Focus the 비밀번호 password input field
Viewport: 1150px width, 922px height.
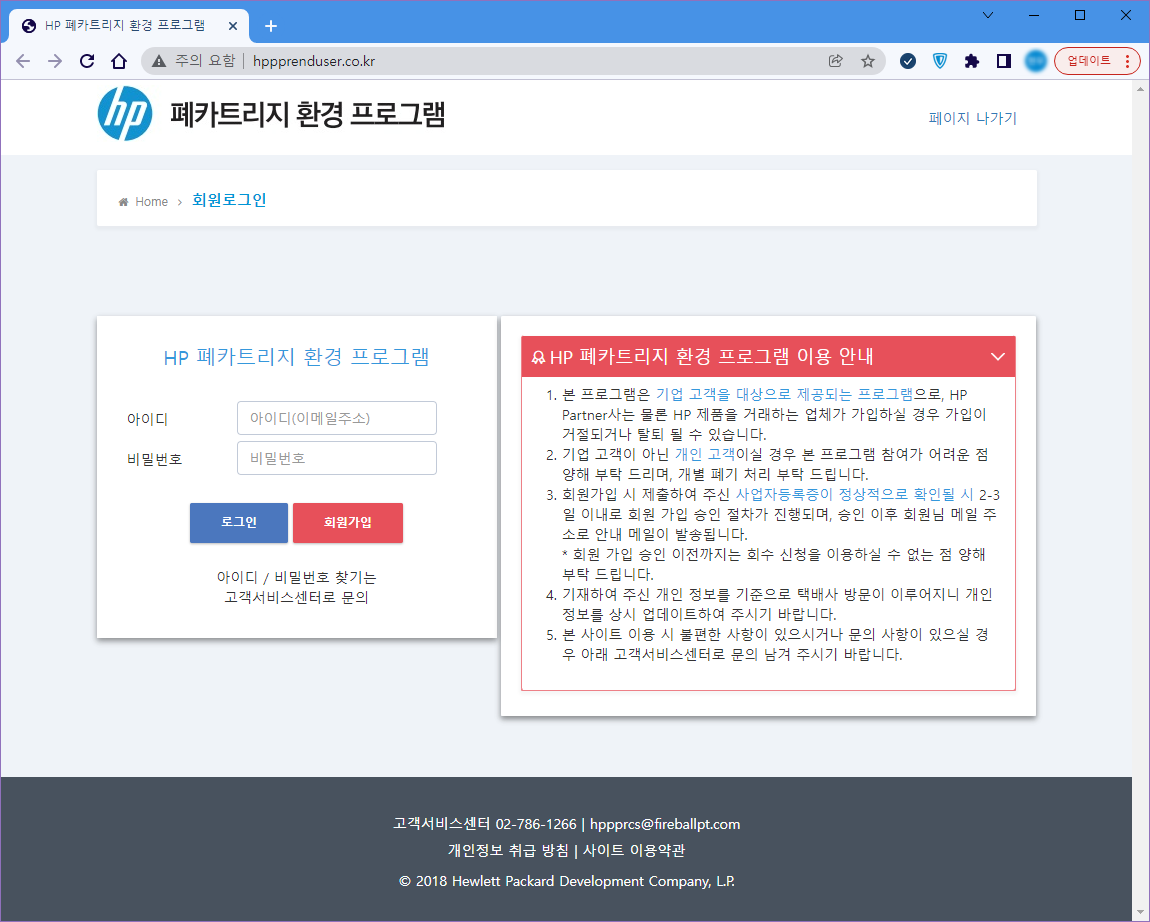pos(337,458)
